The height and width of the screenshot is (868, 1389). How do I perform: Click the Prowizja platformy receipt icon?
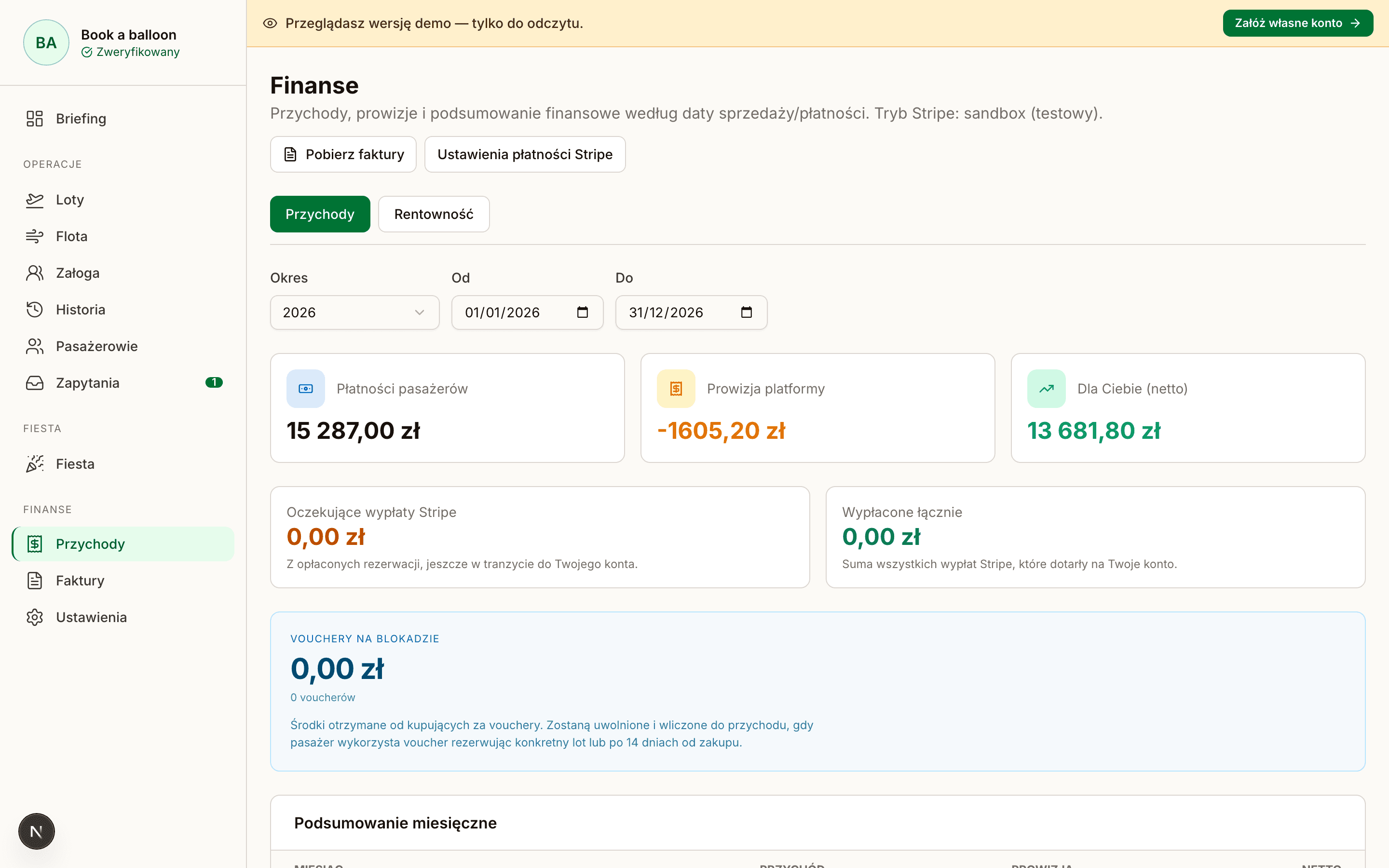point(676,389)
